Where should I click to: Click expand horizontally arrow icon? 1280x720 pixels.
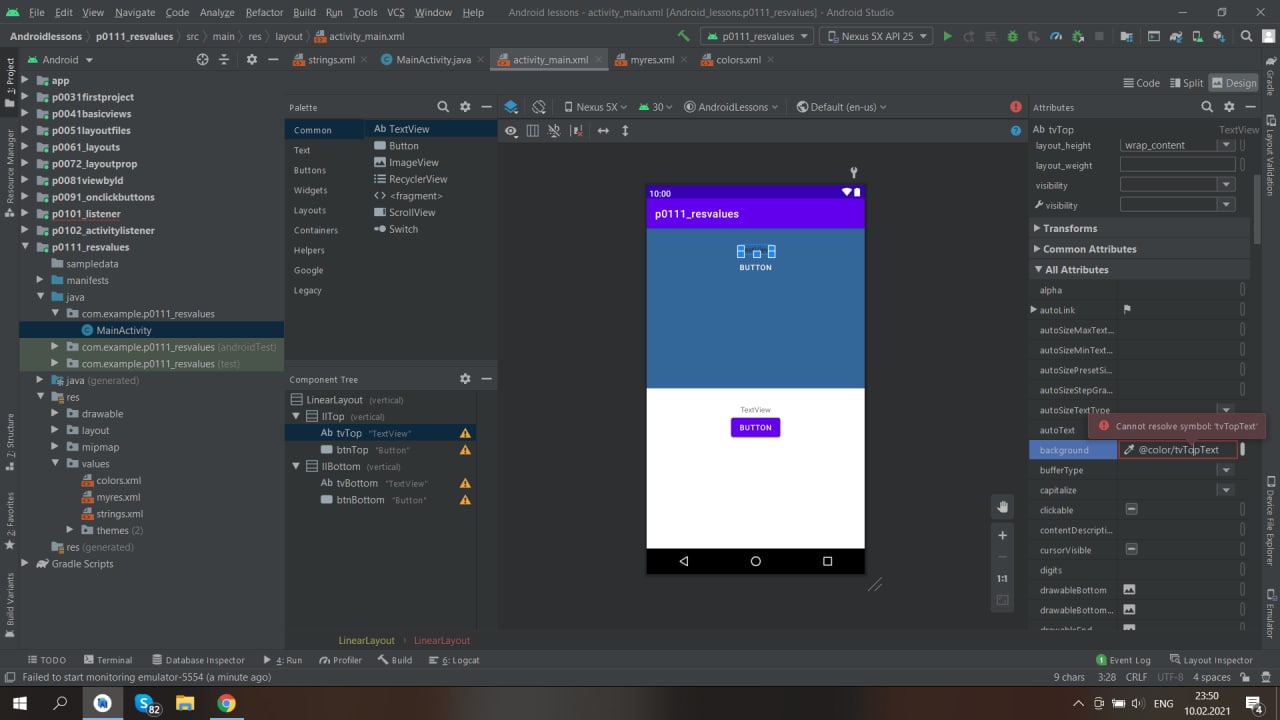pyautogui.click(x=603, y=131)
